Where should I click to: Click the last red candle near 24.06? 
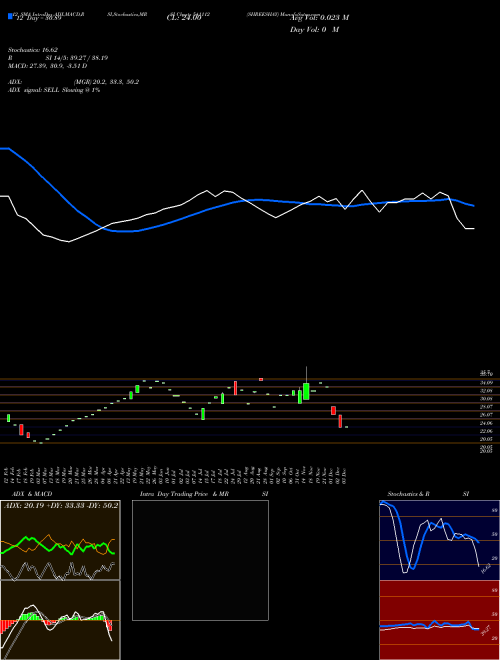[340, 421]
